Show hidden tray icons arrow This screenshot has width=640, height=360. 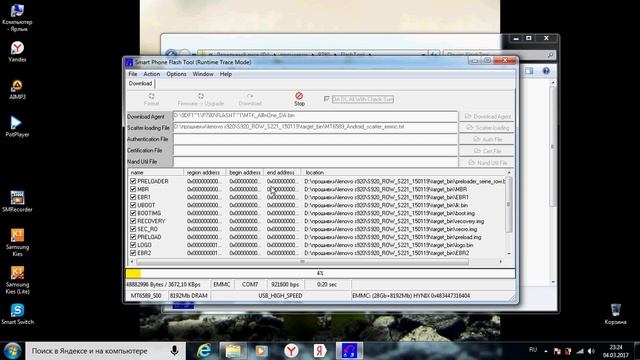[x=546, y=351]
